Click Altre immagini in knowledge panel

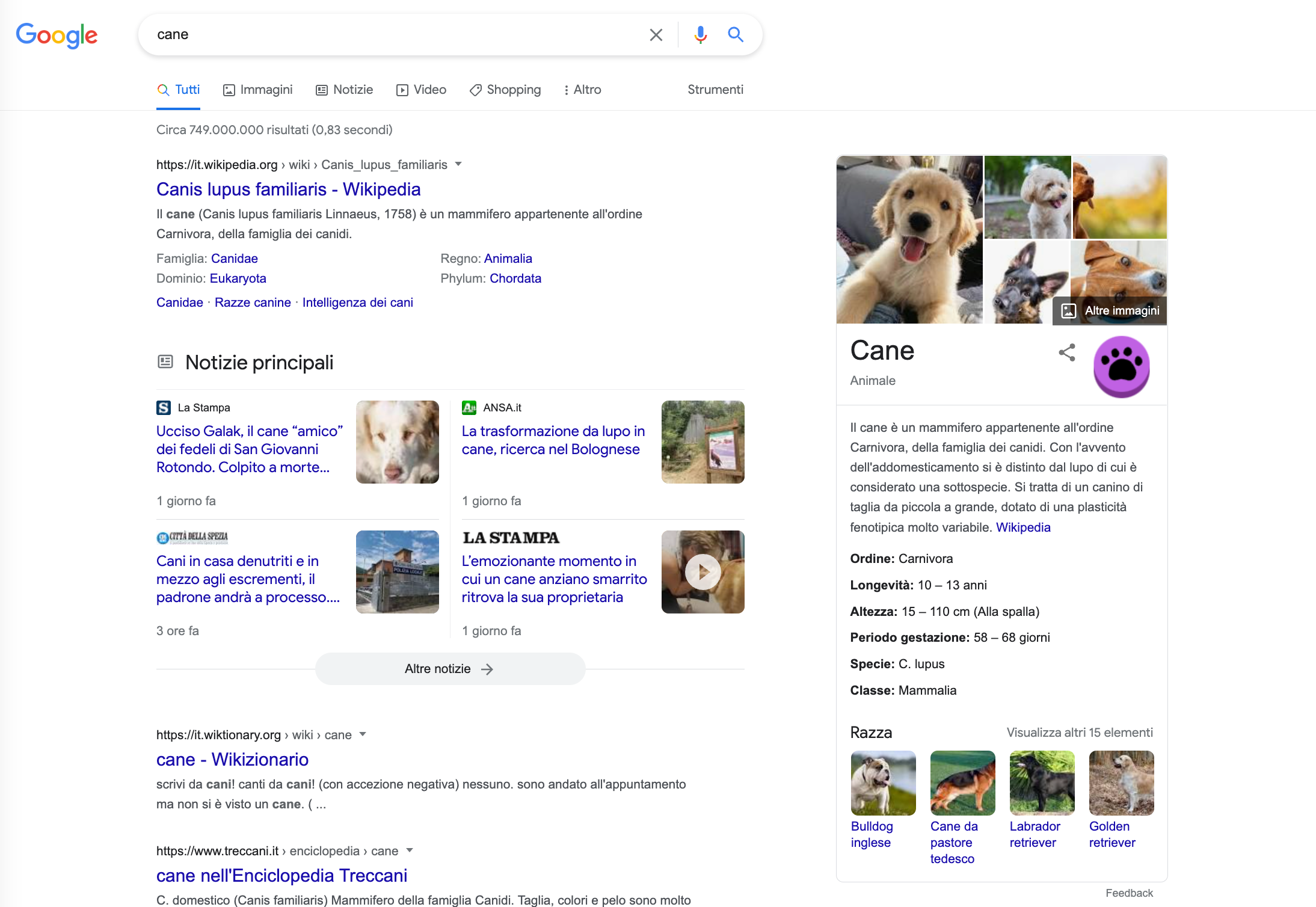tap(1110, 311)
